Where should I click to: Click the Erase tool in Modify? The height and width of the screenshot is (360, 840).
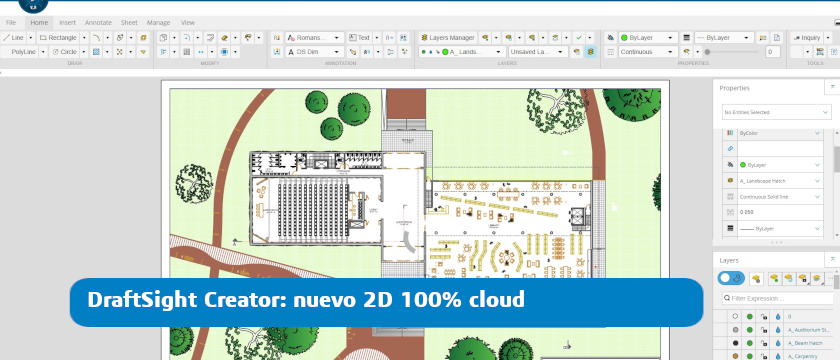(224, 38)
